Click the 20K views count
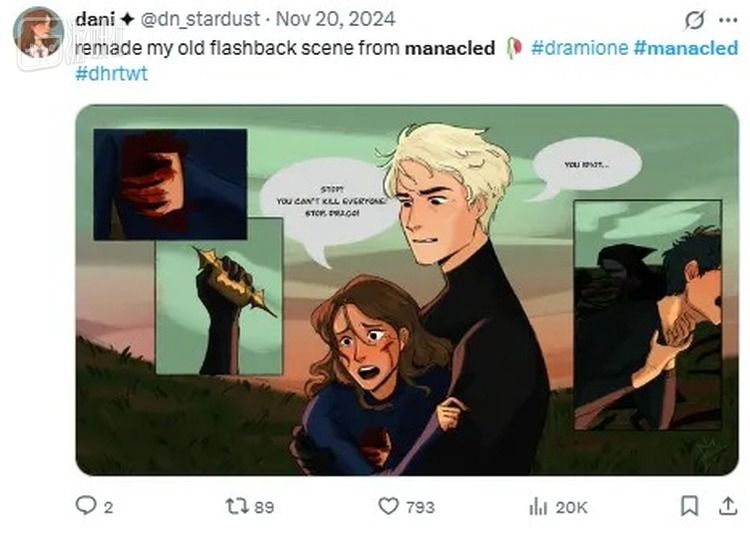 pyautogui.click(x=571, y=507)
